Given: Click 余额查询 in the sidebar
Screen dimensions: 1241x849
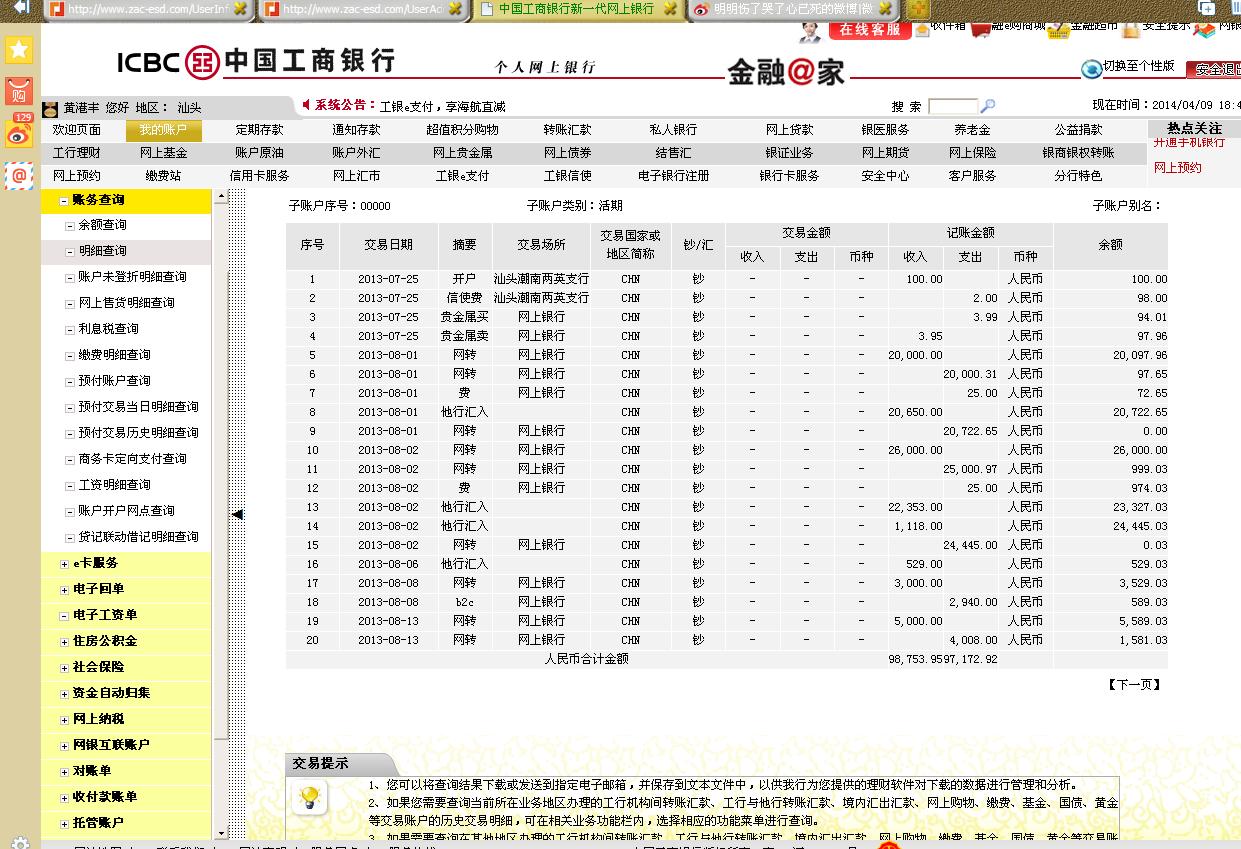Looking at the screenshot, I should [102, 225].
